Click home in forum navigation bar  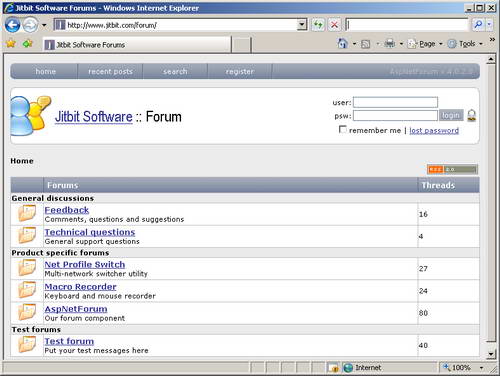coord(45,71)
